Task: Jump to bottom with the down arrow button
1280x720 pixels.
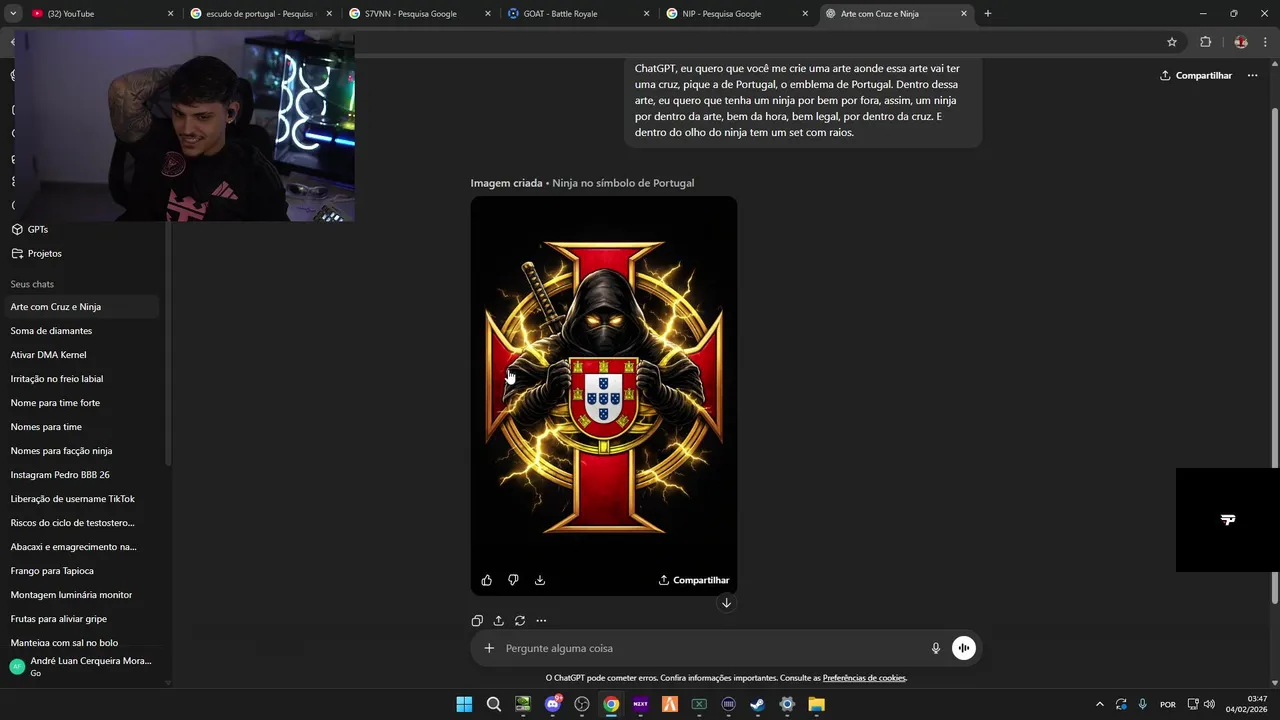Action: click(726, 602)
